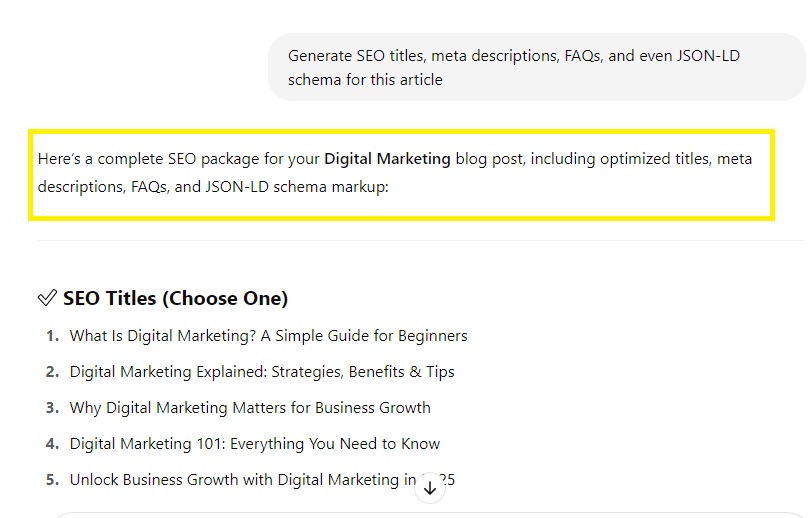Click the bold 'Digital Marketing' text

(387, 159)
